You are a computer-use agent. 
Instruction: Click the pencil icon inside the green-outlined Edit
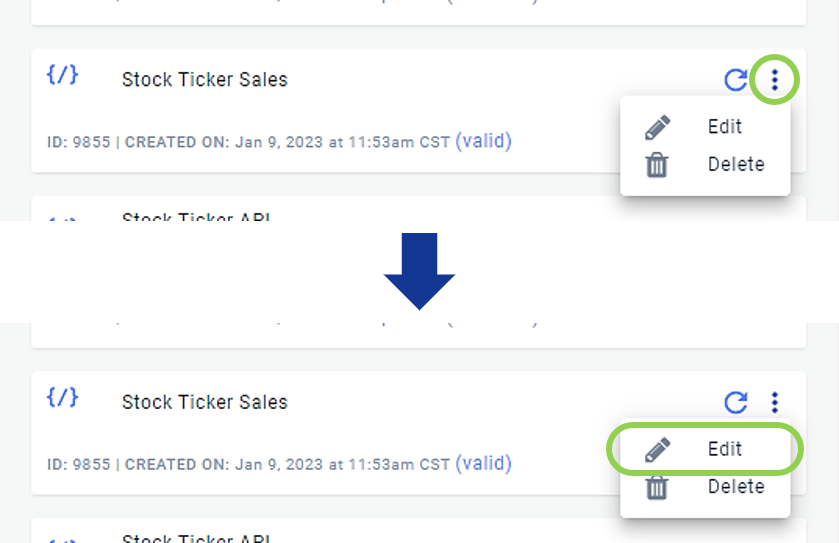657,449
